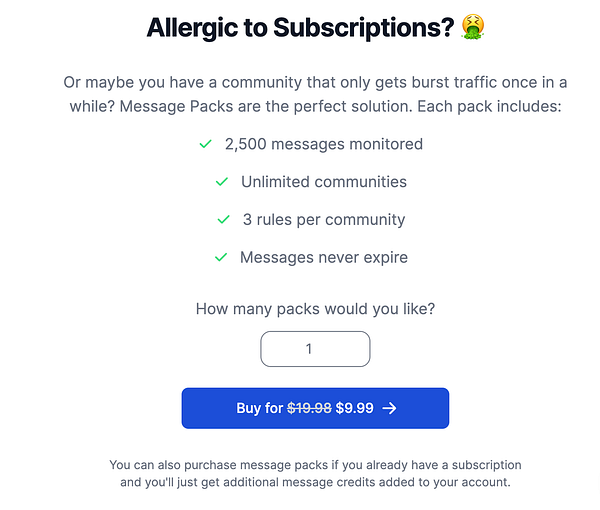The height and width of the screenshot is (510, 600).
Task: Click the Message Packs intro paragraph
Action: pos(315,94)
